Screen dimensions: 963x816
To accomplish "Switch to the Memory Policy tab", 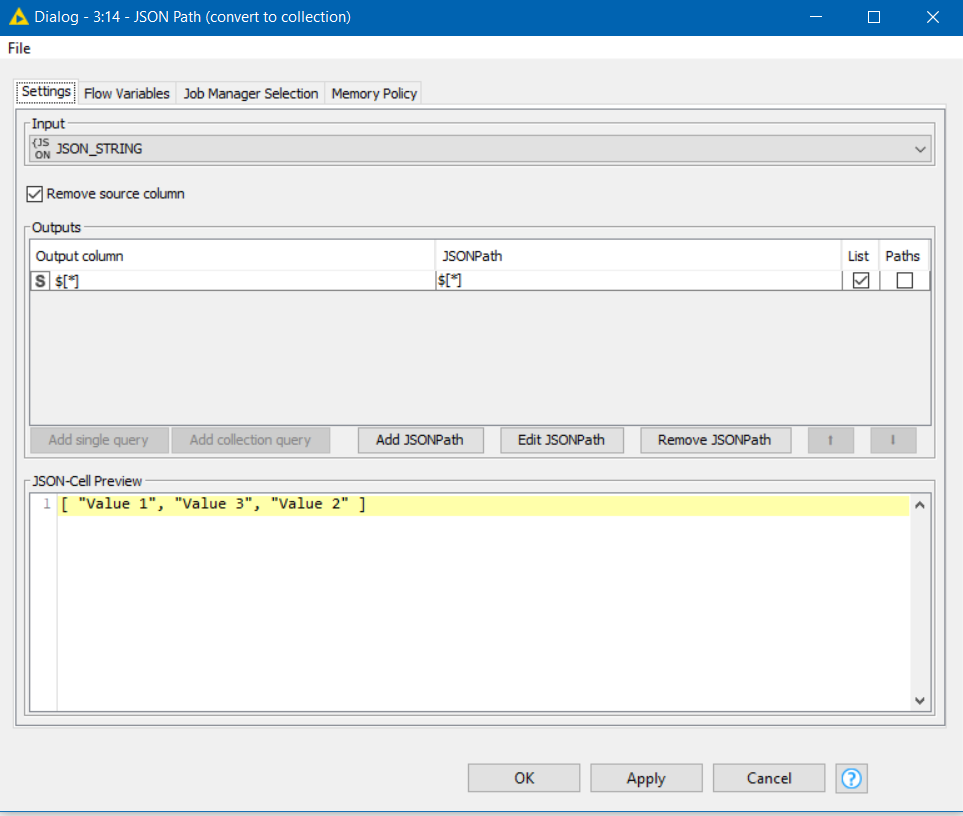I will point(374,93).
